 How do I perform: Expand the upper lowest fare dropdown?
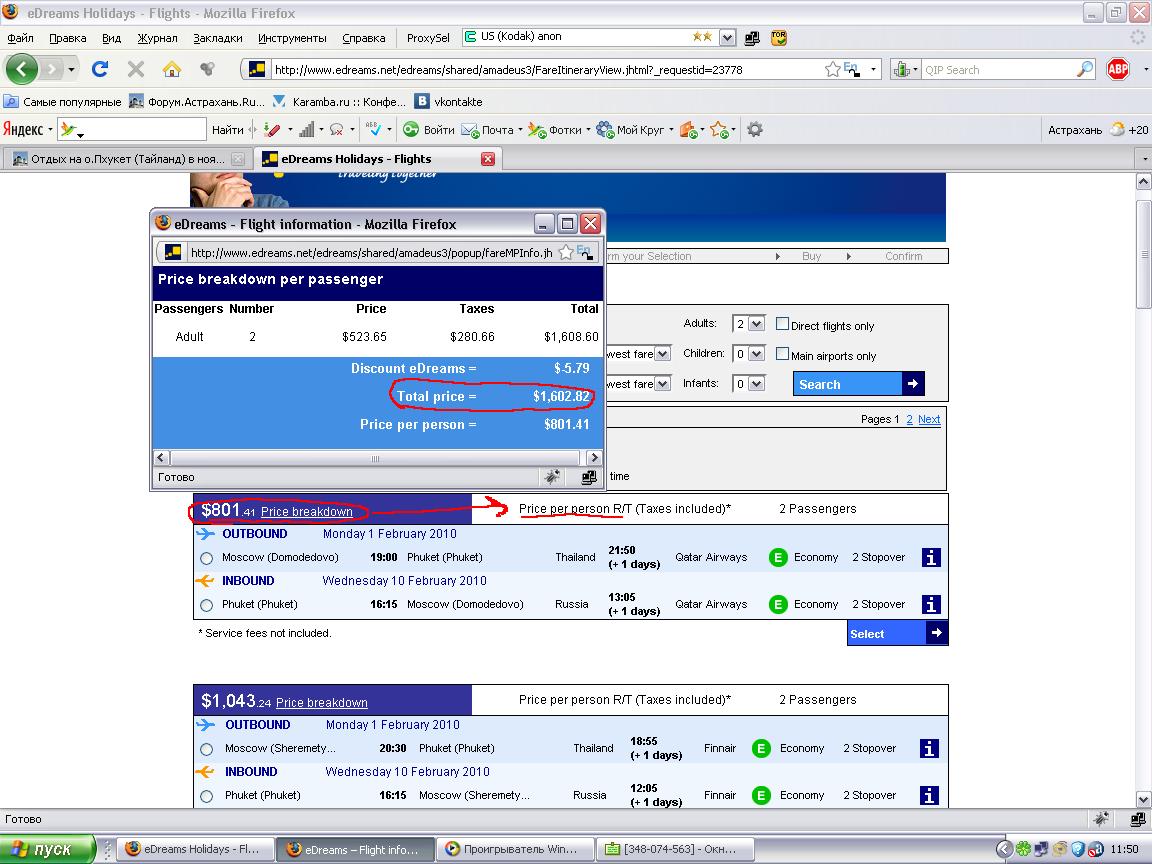coord(663,354)
